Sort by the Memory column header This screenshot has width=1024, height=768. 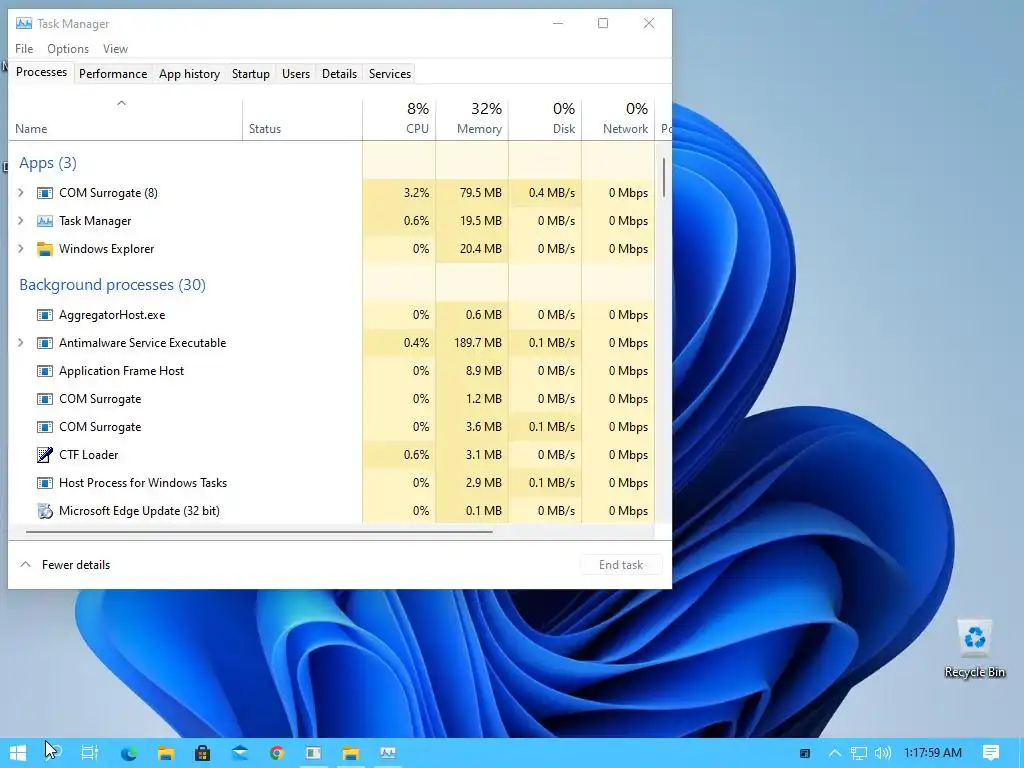472,120
